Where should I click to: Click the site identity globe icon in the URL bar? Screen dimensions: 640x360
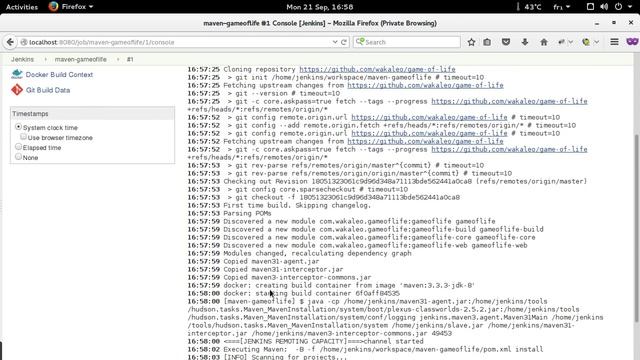(24, 42)
